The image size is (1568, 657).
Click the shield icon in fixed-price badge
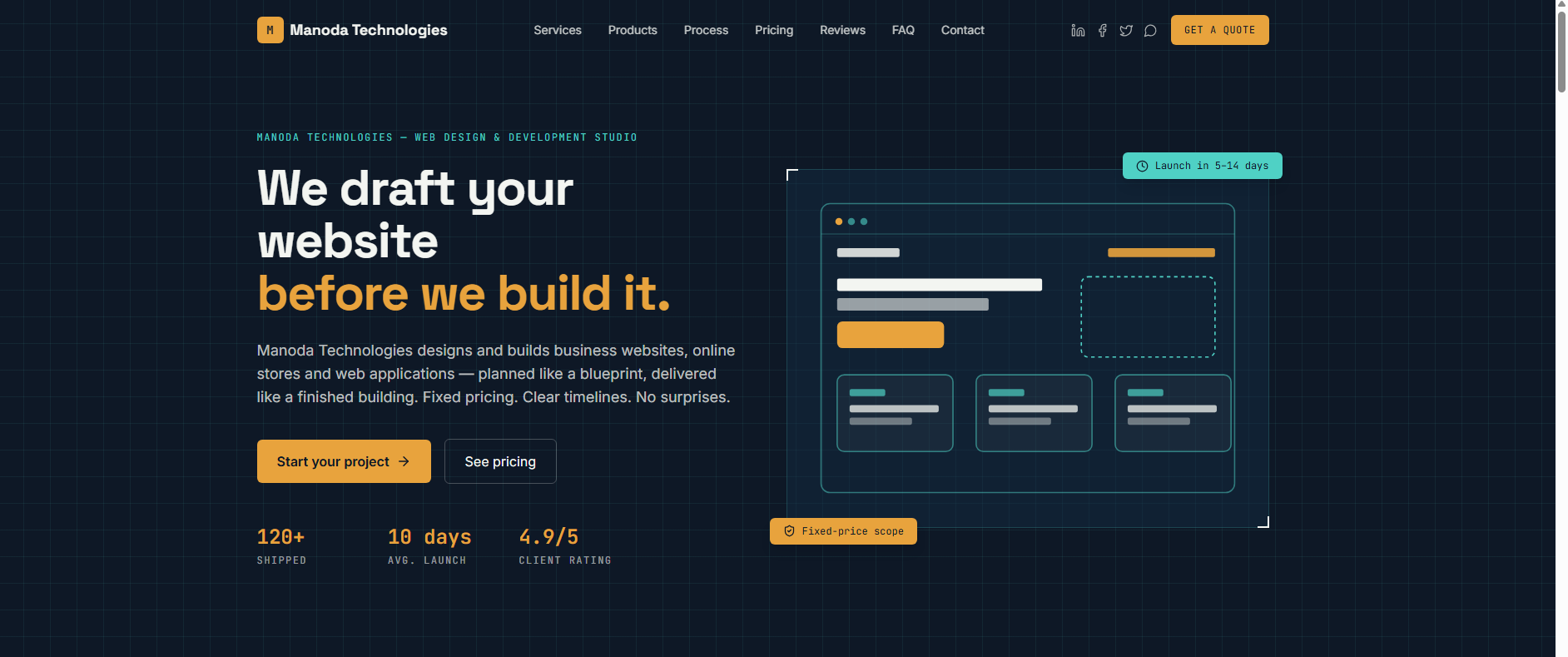(x=789, y=531)
